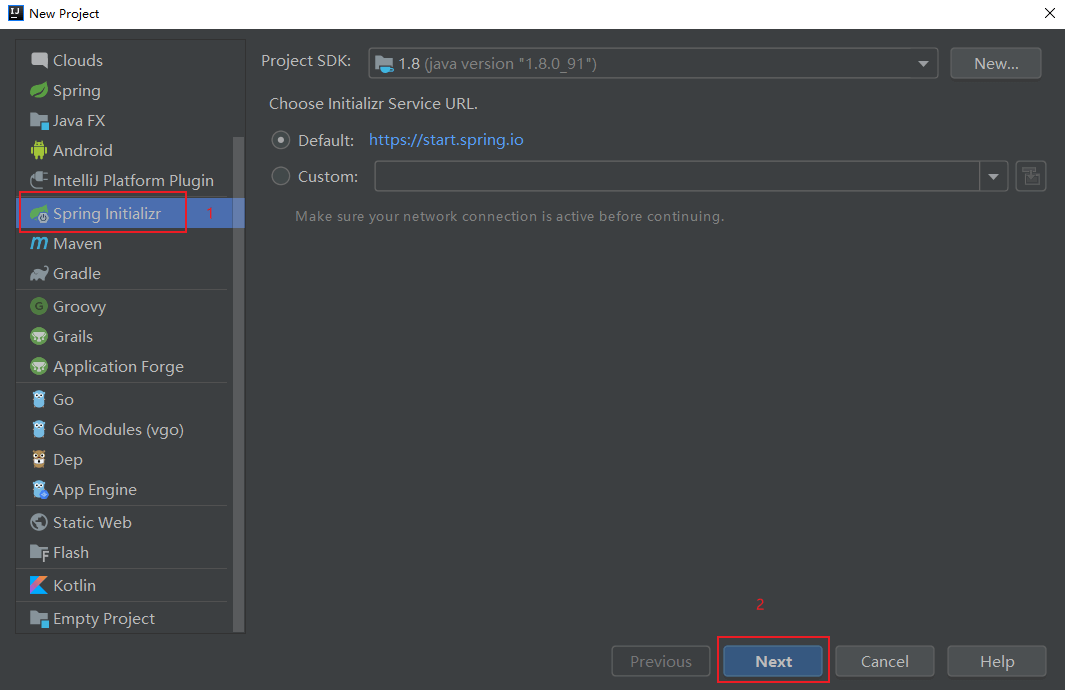Select the Custom initializr service radio button
Image resolution: width=1065 pixels, height=690 pixels.
(x=281, y=176)
